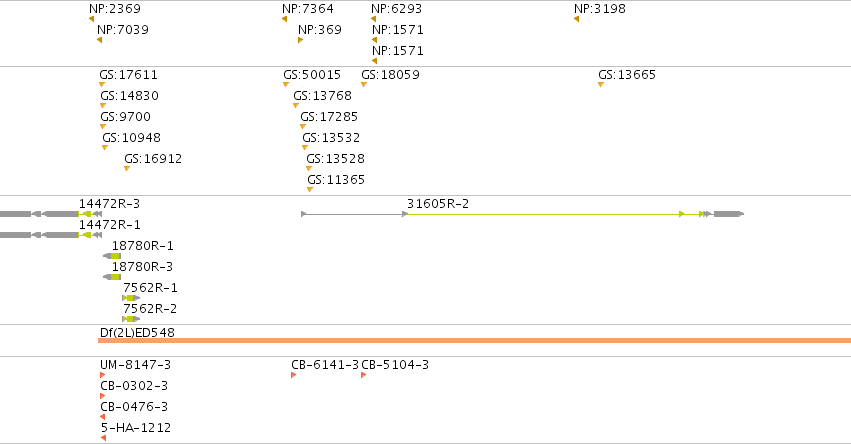Select the GS:14830 triangle marker
This screenshot has height=444, width=851.
[x=103, y=106]
